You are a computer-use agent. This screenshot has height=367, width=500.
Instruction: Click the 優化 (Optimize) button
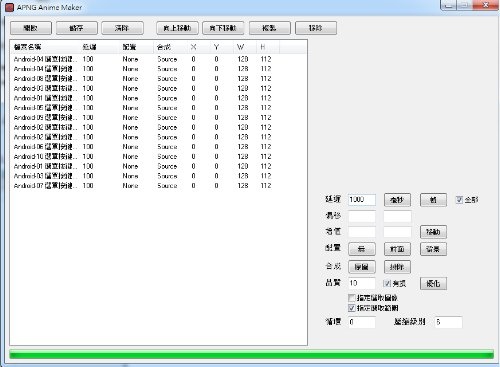pos(433,284)
